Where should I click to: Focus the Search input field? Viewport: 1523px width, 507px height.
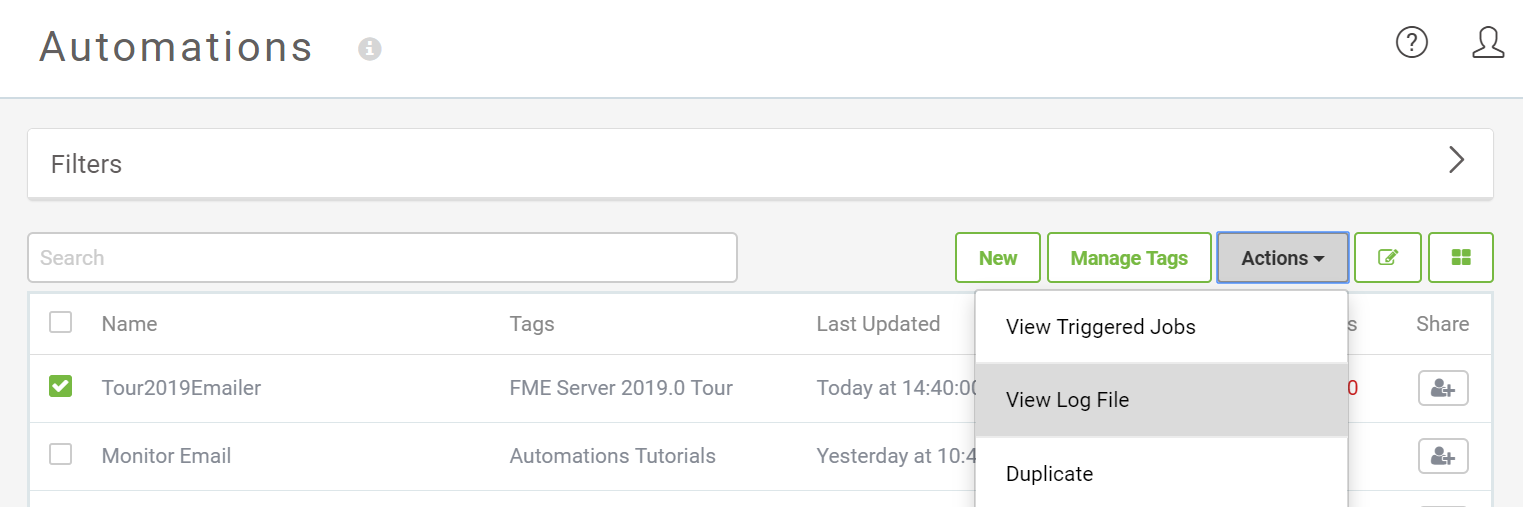pos(382,258)
